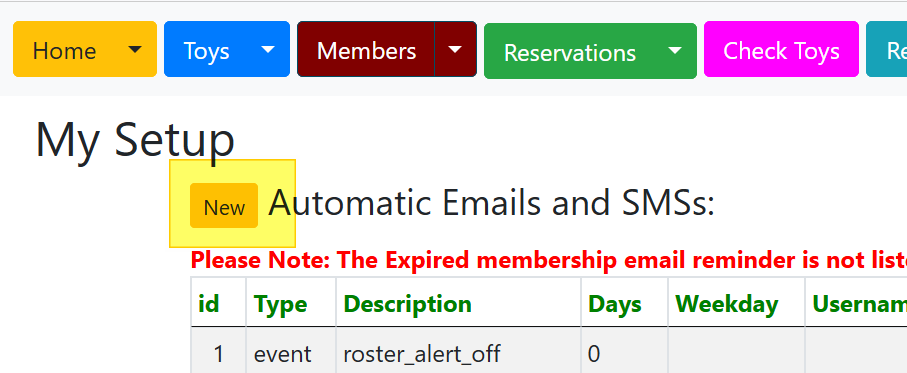Screen dimensions: 907x373
Task: Expand the Home dropdown arrow
Action: click(x=135, y=50)
